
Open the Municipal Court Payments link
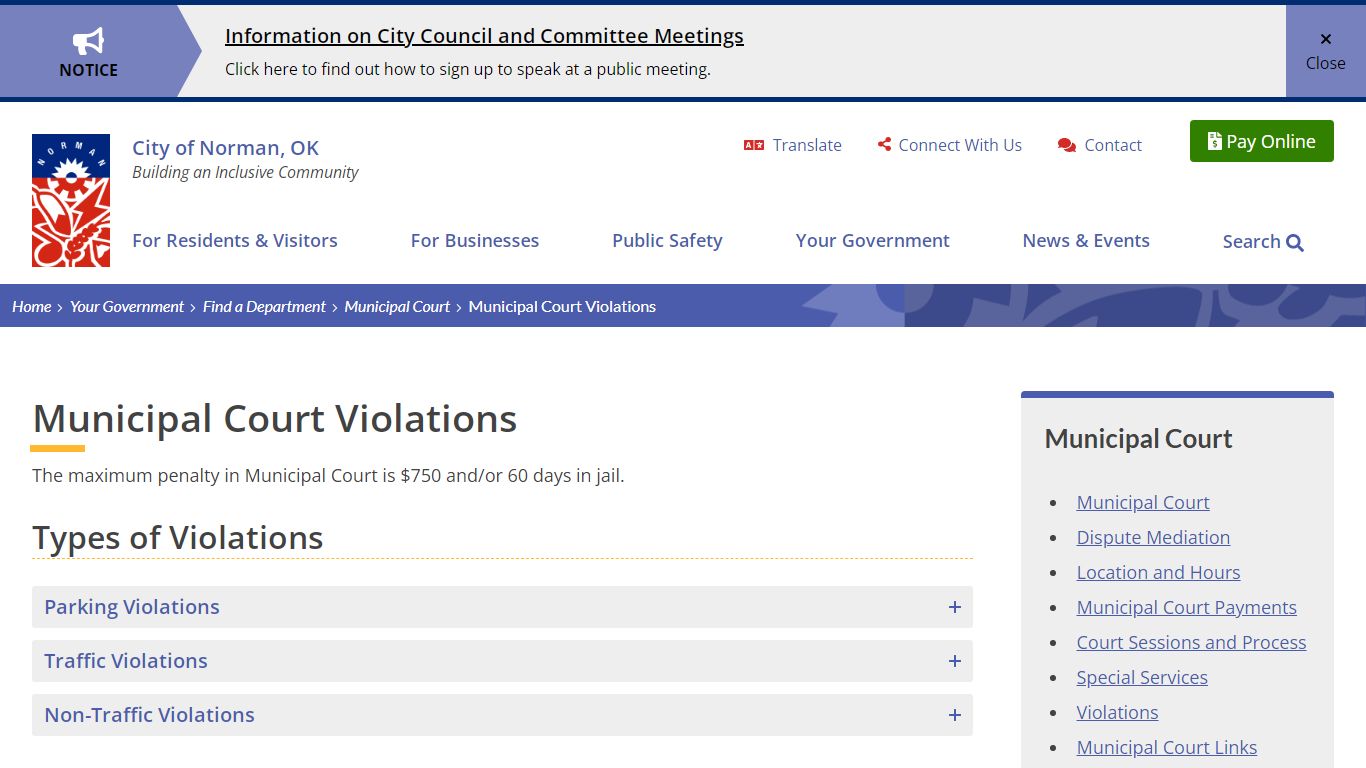coord(1186,608)
